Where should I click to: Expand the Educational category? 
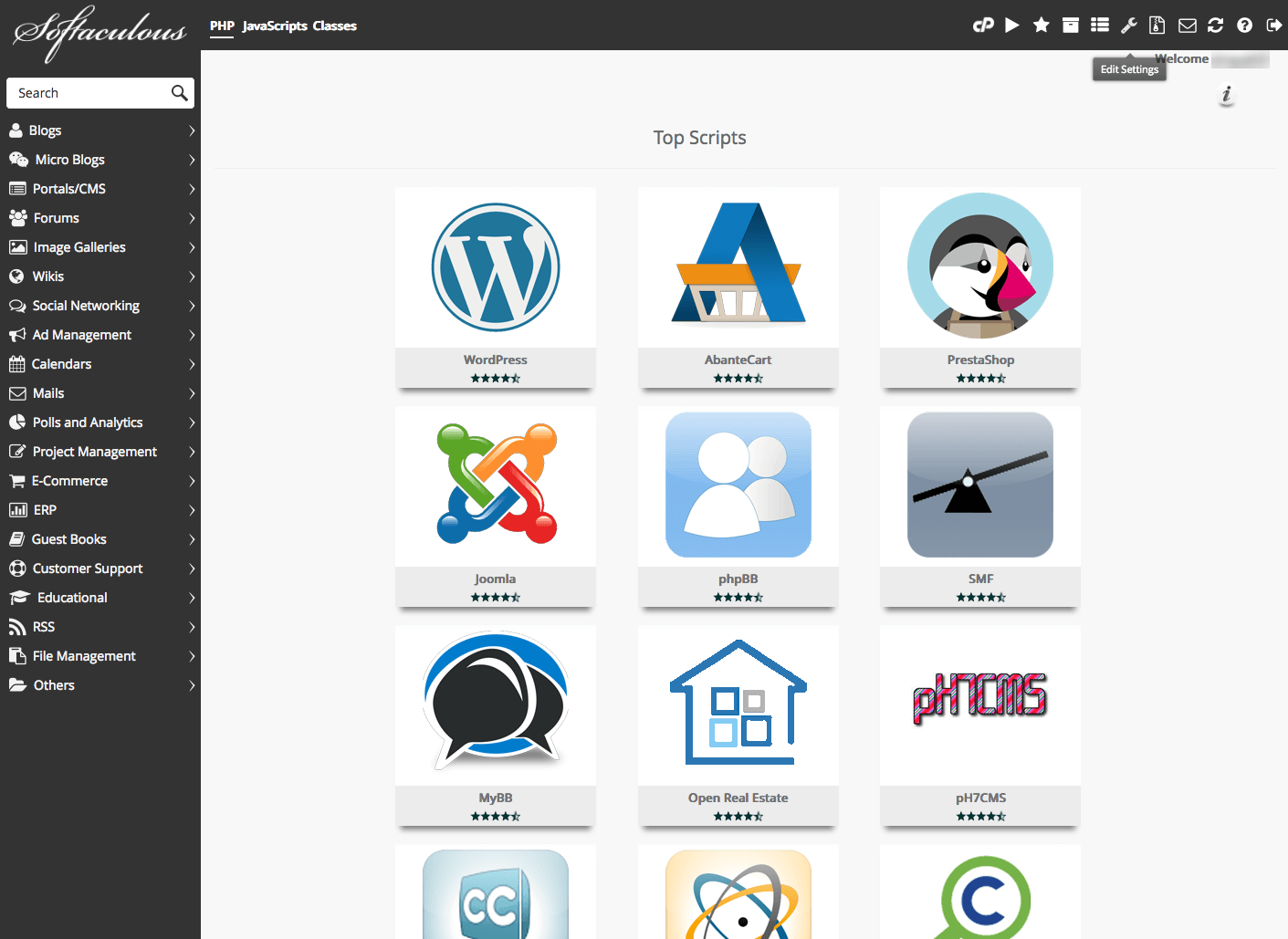100,598
